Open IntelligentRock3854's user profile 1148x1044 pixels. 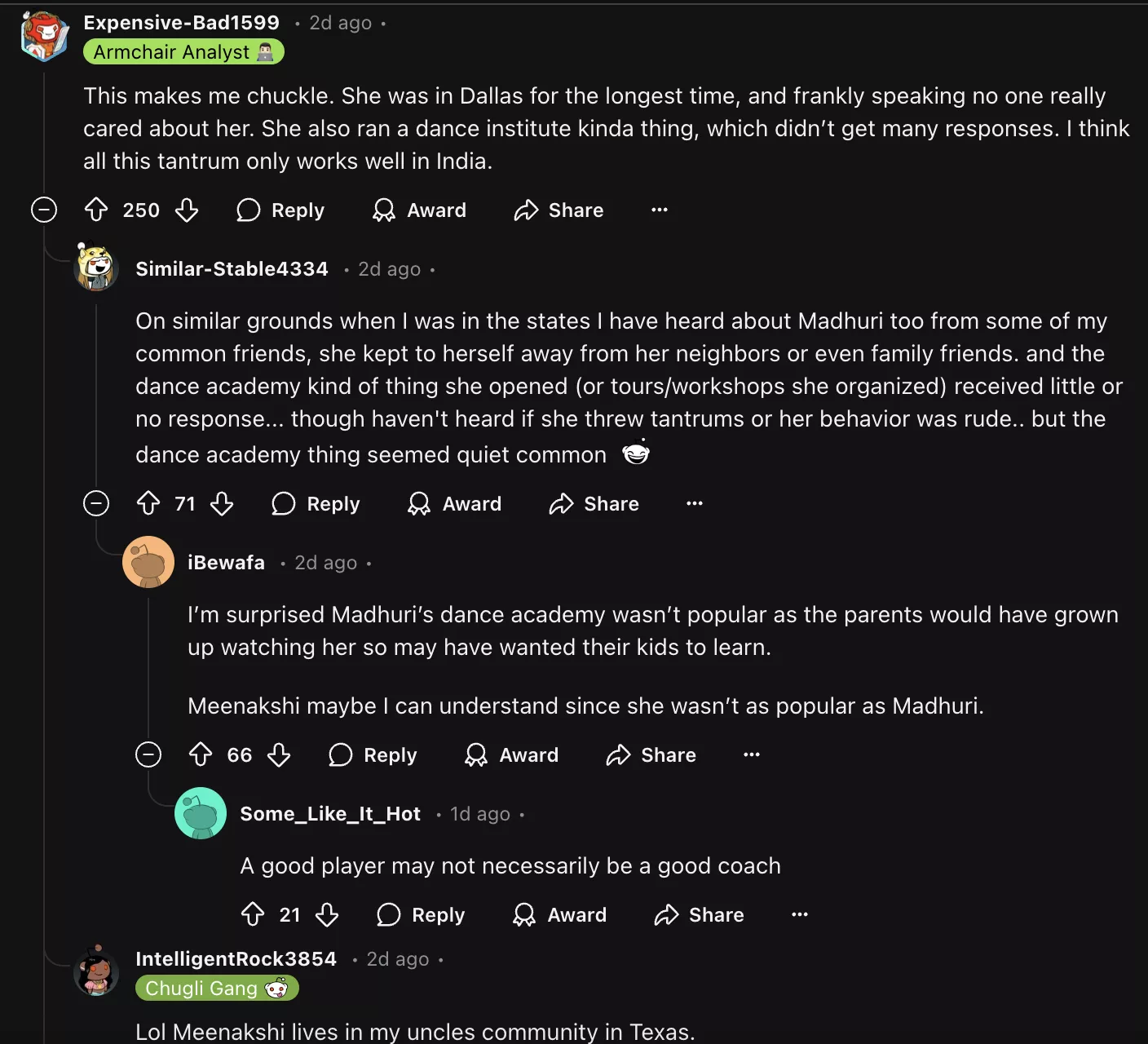236,959
